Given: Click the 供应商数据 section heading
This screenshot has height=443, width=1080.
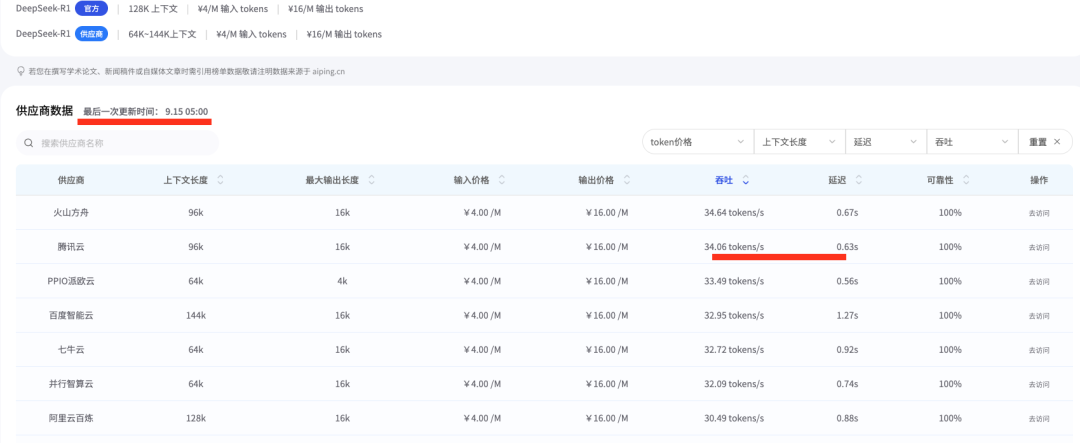Looking at the screenshot, I should click(44, 110).
